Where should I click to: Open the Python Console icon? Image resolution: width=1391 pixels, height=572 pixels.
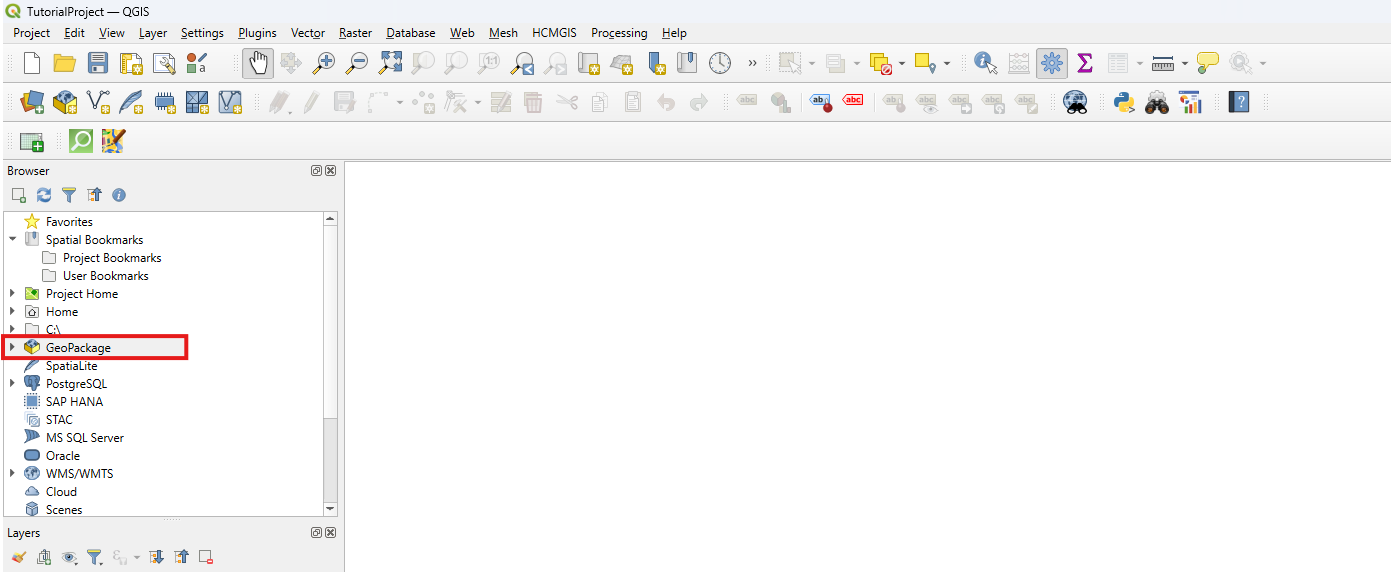(1123, 101)
